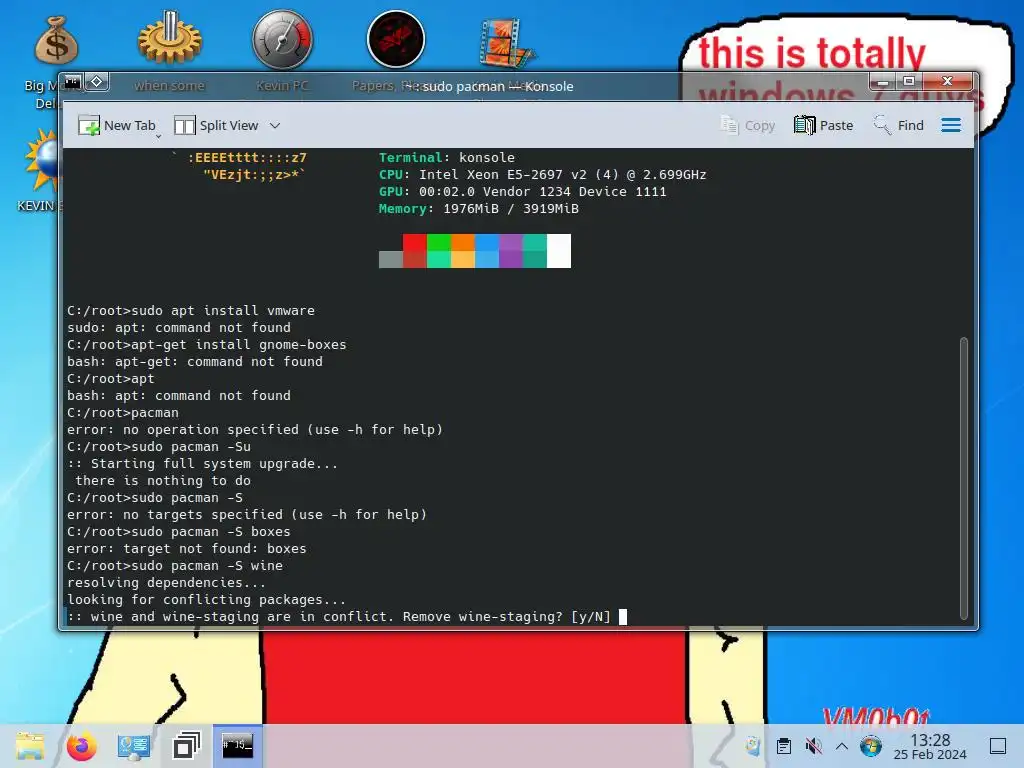The width and height of the screenshot is (1024, 768).
Task: Click the Split View button
Action: pos(216,125)
